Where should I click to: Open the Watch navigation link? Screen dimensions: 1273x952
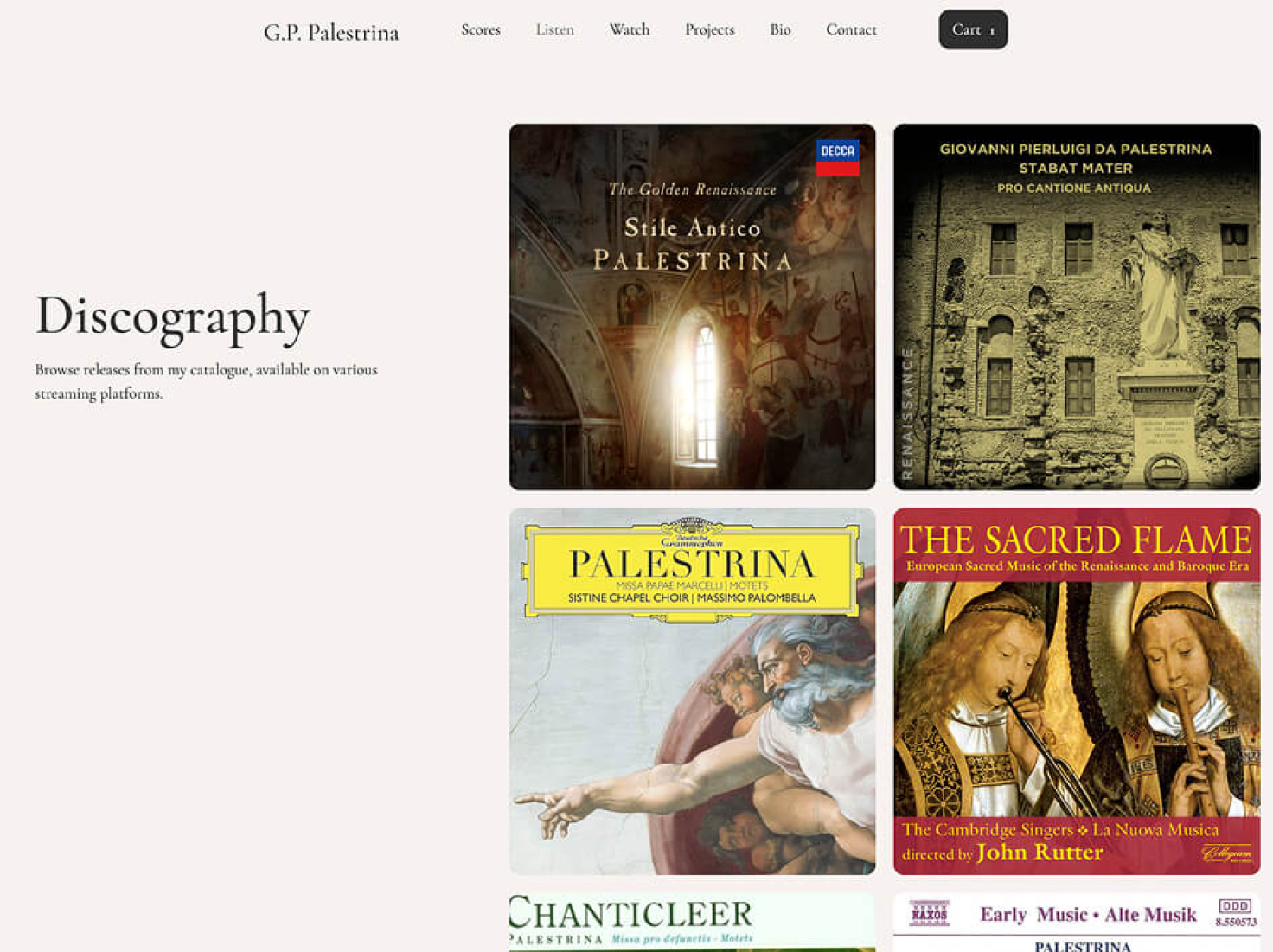click(630, 29)
